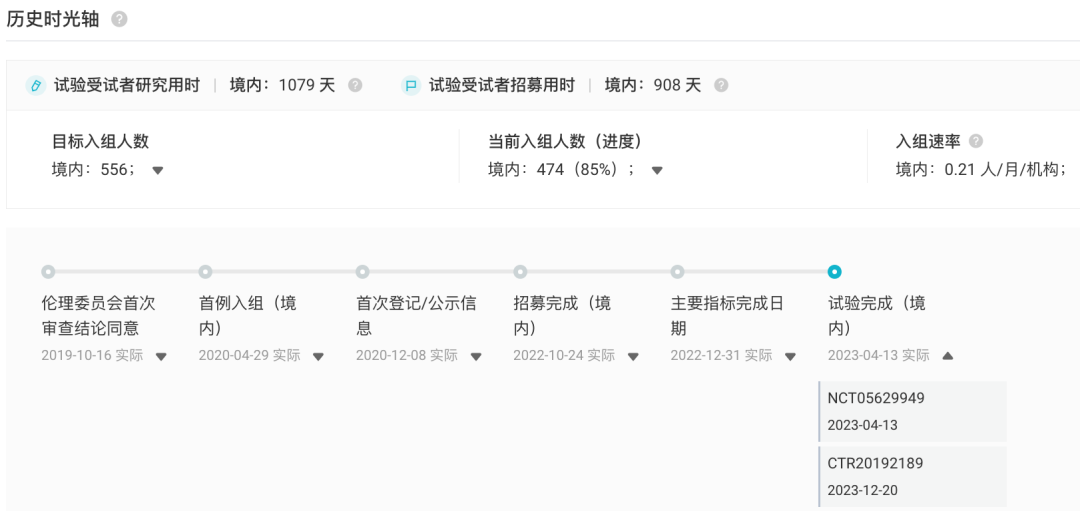Collapse details under 2023-04-13 实际
The height and width of the screenshot is (511, 1080).
point(948,356)
